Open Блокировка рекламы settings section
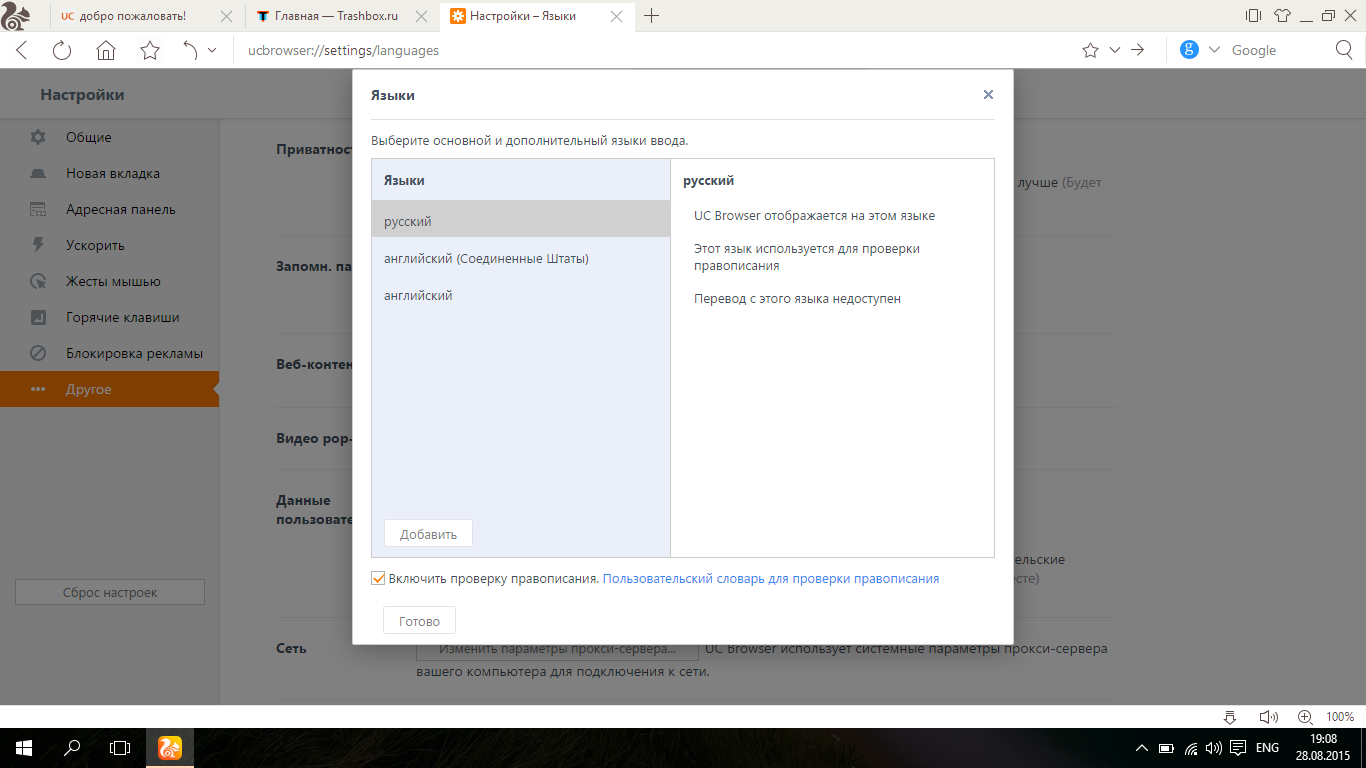 click(x=134, y=353)
